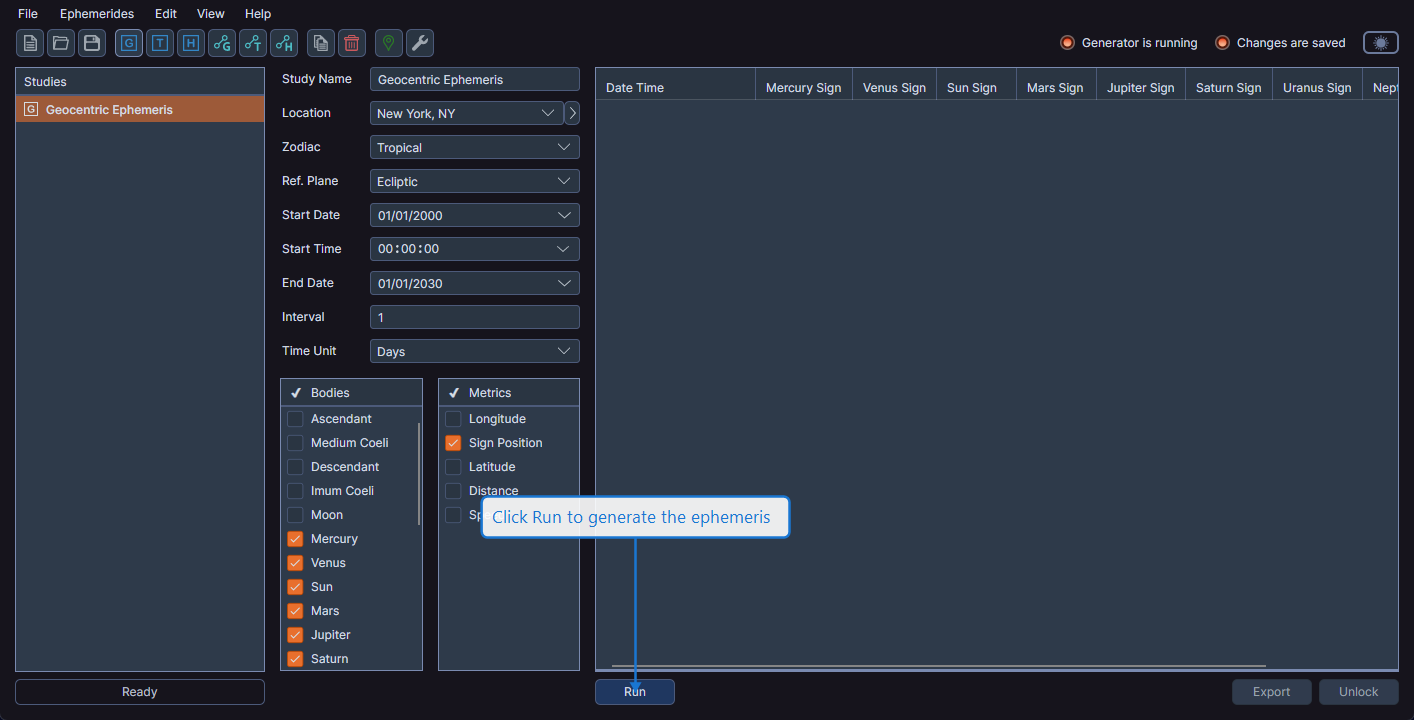Check the Longitude metric
1414x720 pixels.
pos(453,418)
